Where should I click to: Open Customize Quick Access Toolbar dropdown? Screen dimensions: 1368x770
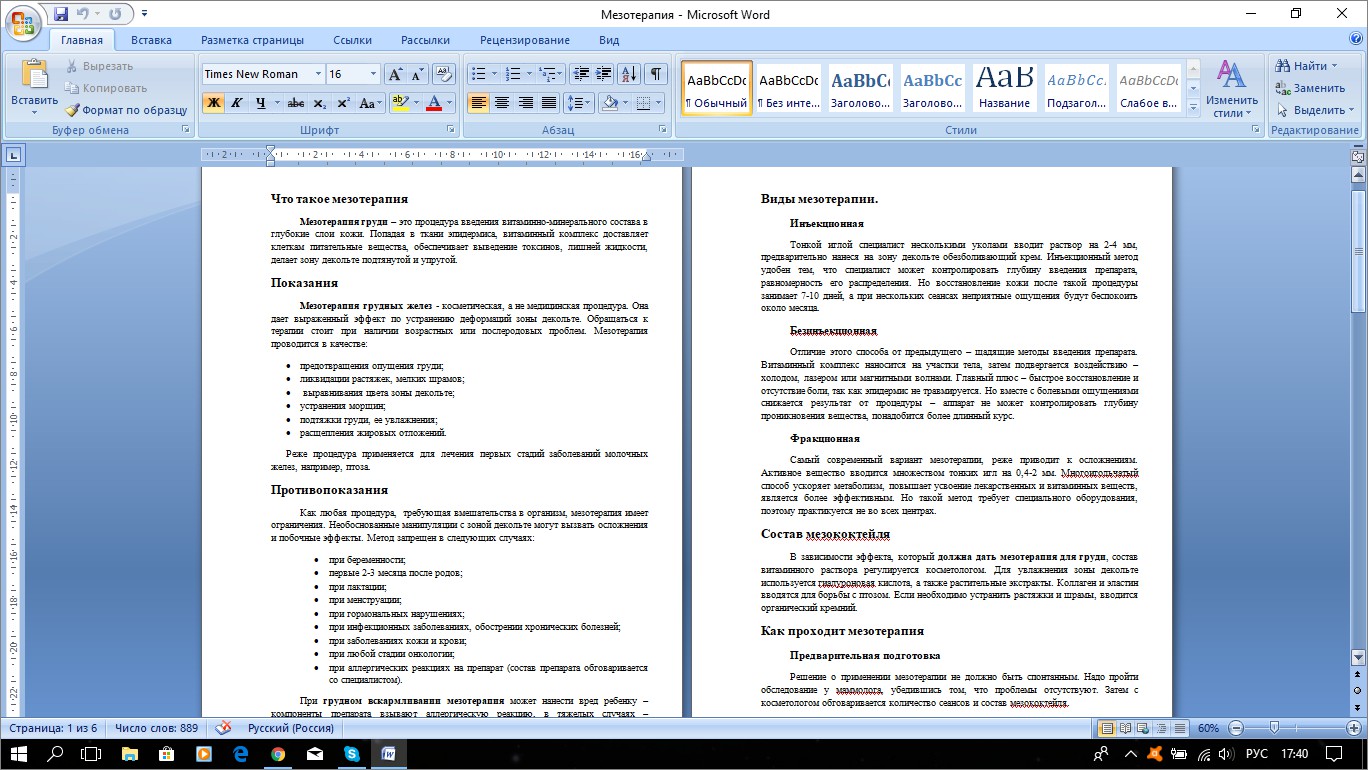click(x=144, y=15)
